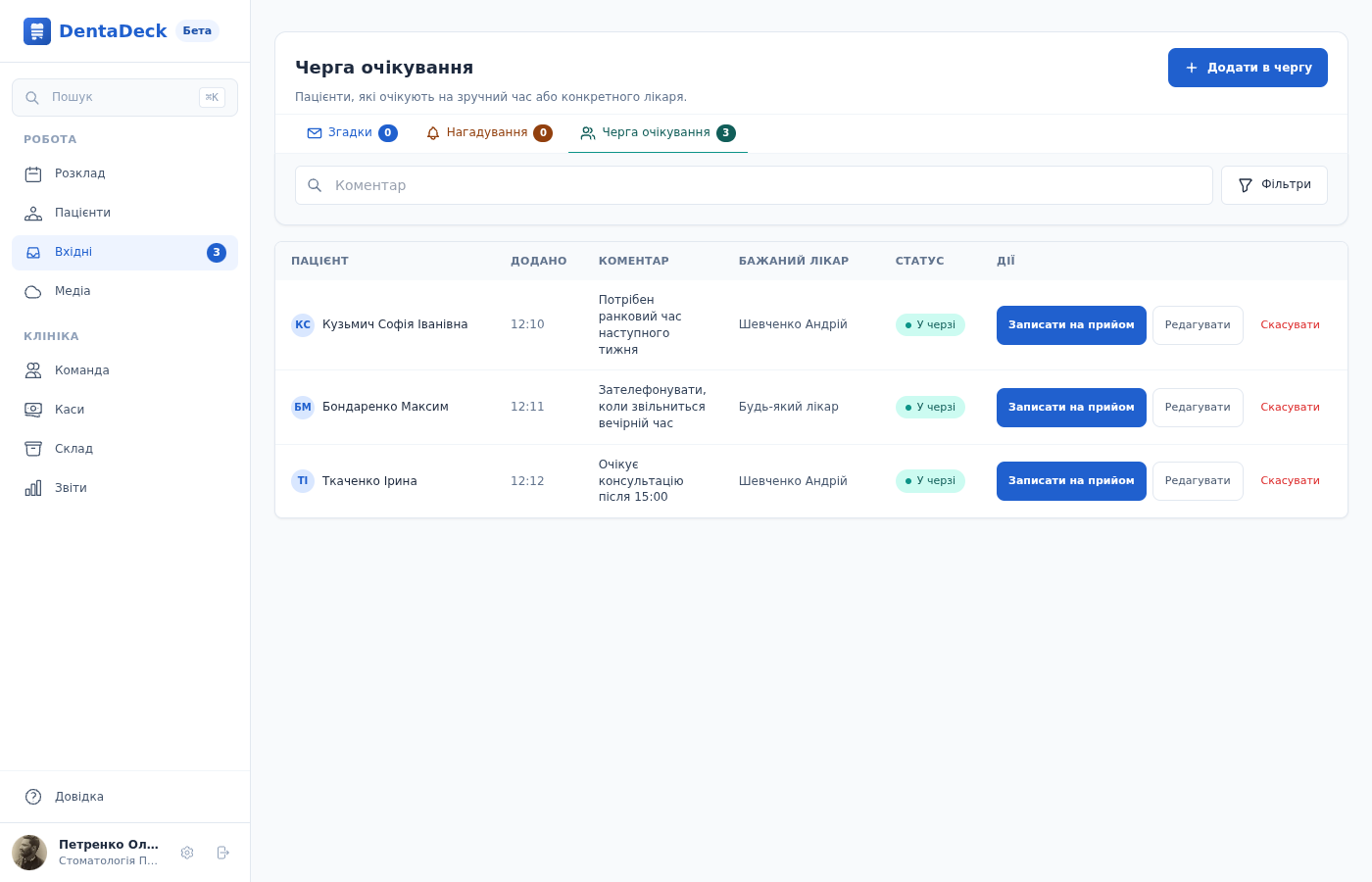Click the БМ patient avatar badge
The image size is (1372, 882).
(x=303, y=408)
